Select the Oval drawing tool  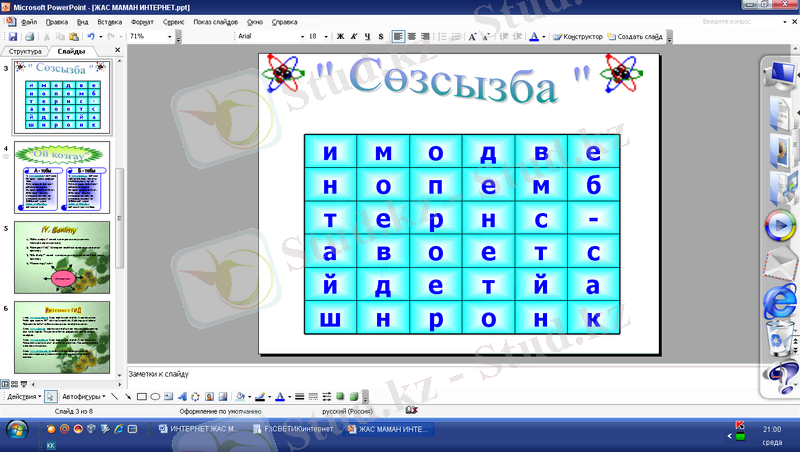pyautogui.click(x=155, y=397)
